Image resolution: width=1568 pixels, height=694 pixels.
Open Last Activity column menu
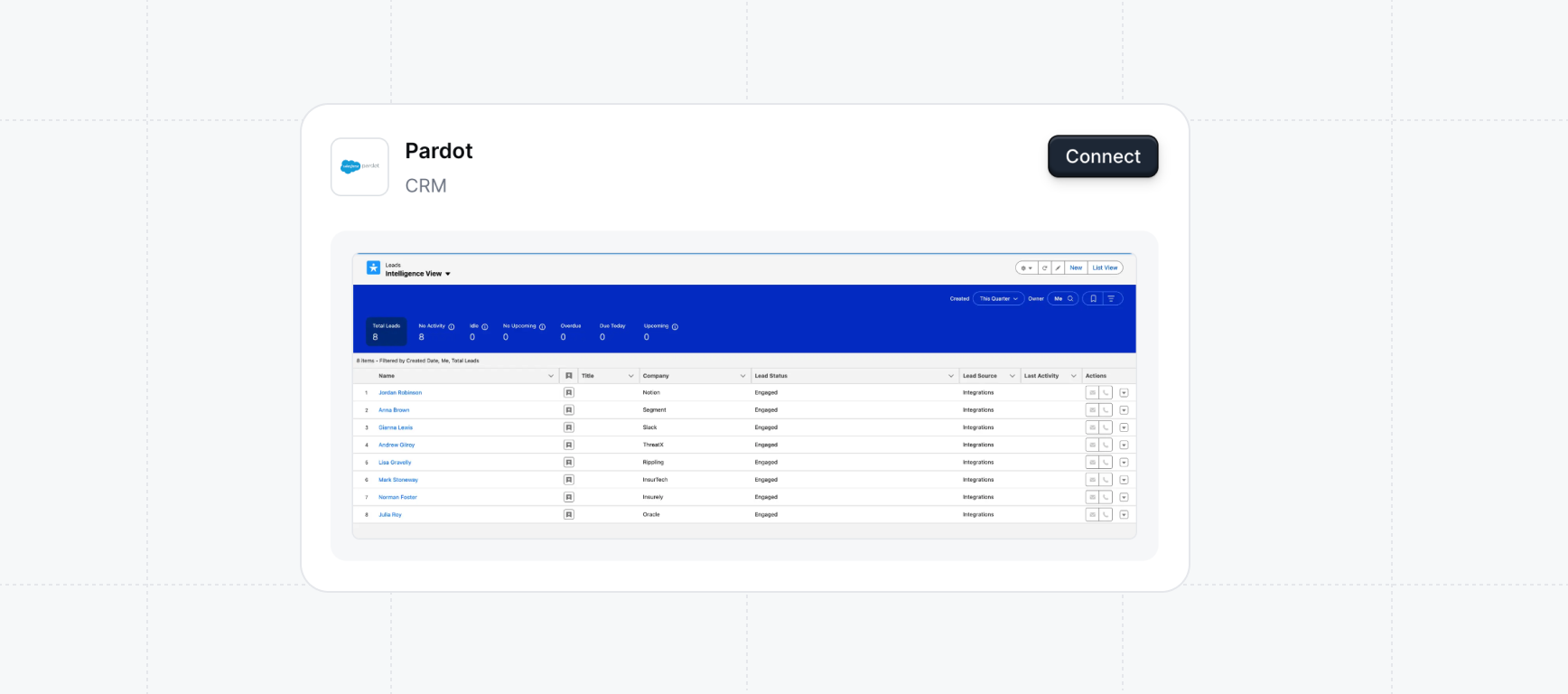1073,376
